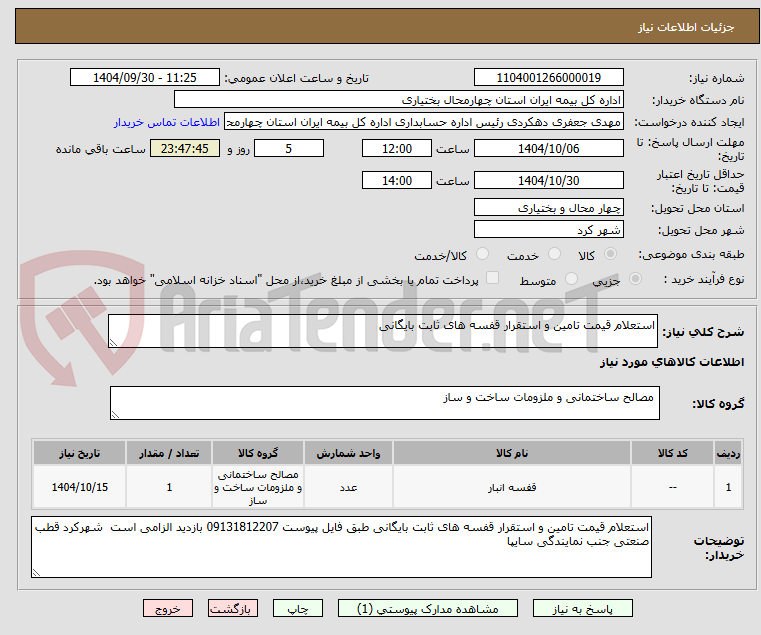761x635 pixels.
Task: Click the resize handle of گروه کالا box
Action: 115,415
